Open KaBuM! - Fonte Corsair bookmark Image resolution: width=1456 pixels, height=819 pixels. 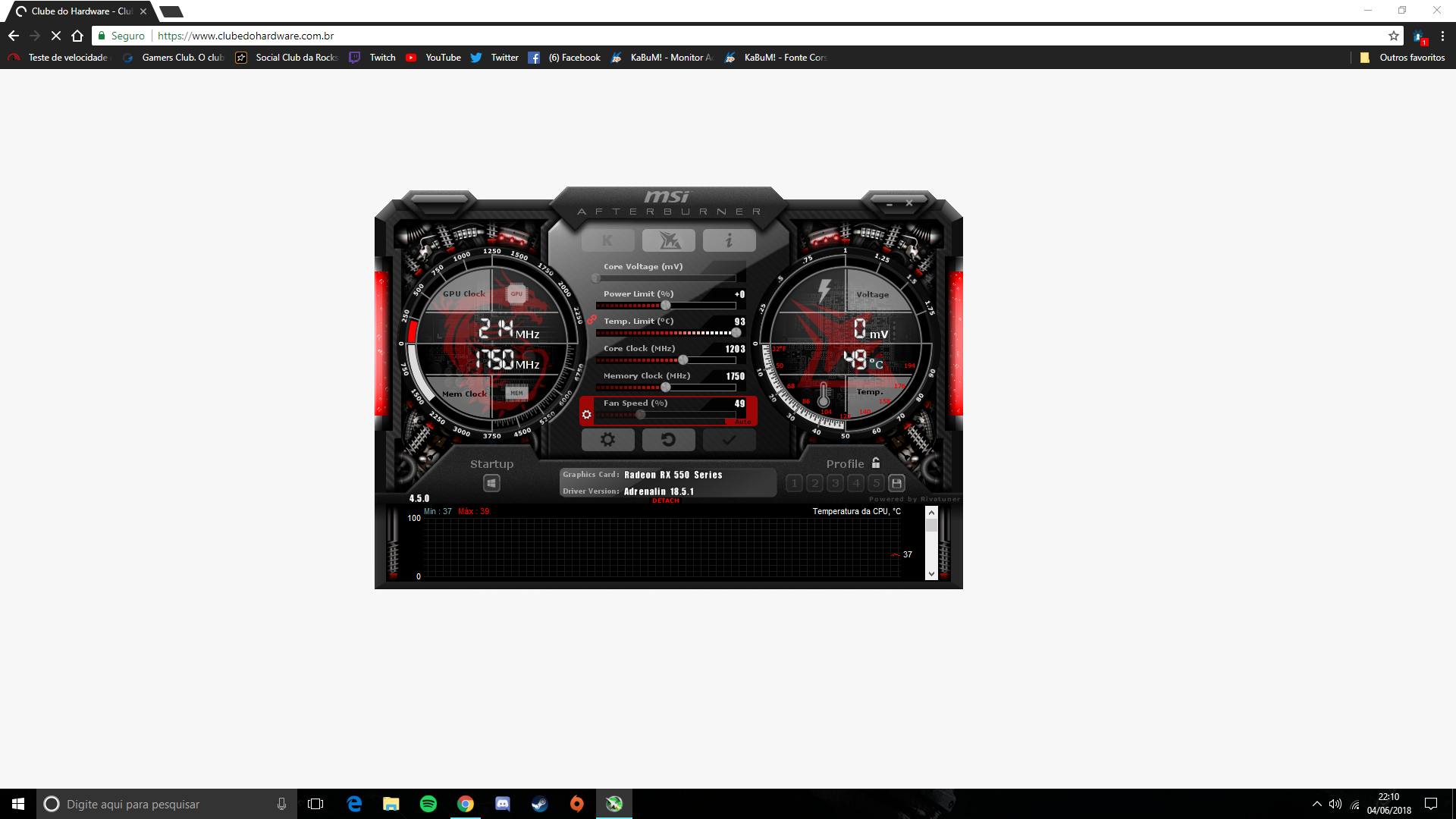click(776, 58)
